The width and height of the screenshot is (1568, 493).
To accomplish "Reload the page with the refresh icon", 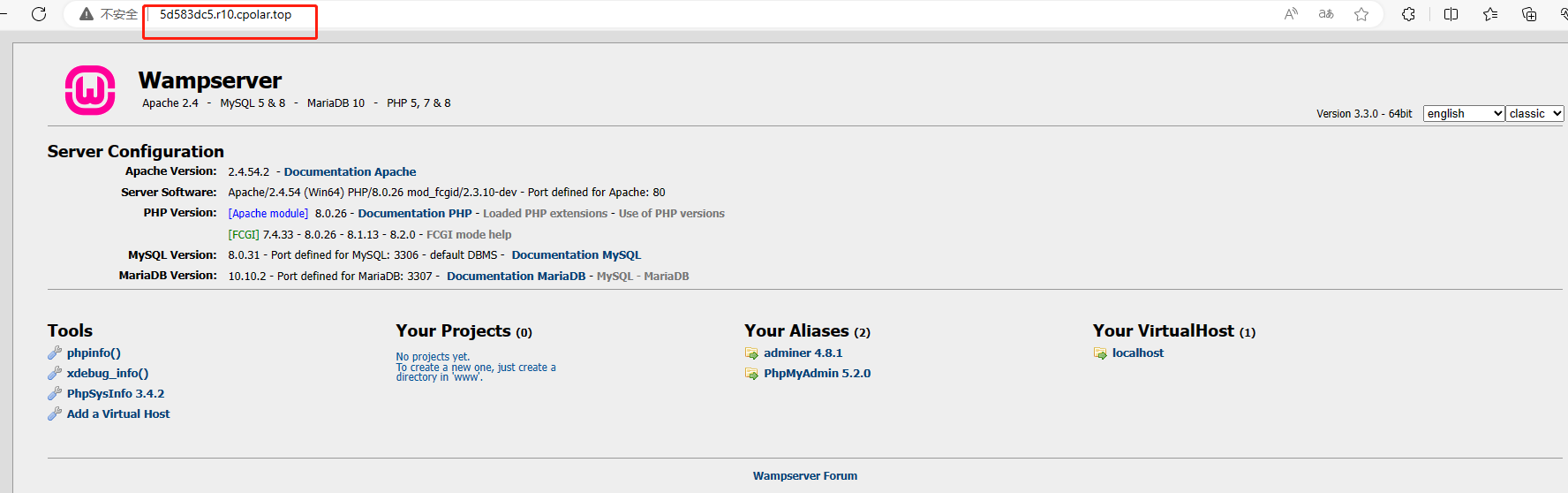I will pos(39,14).
